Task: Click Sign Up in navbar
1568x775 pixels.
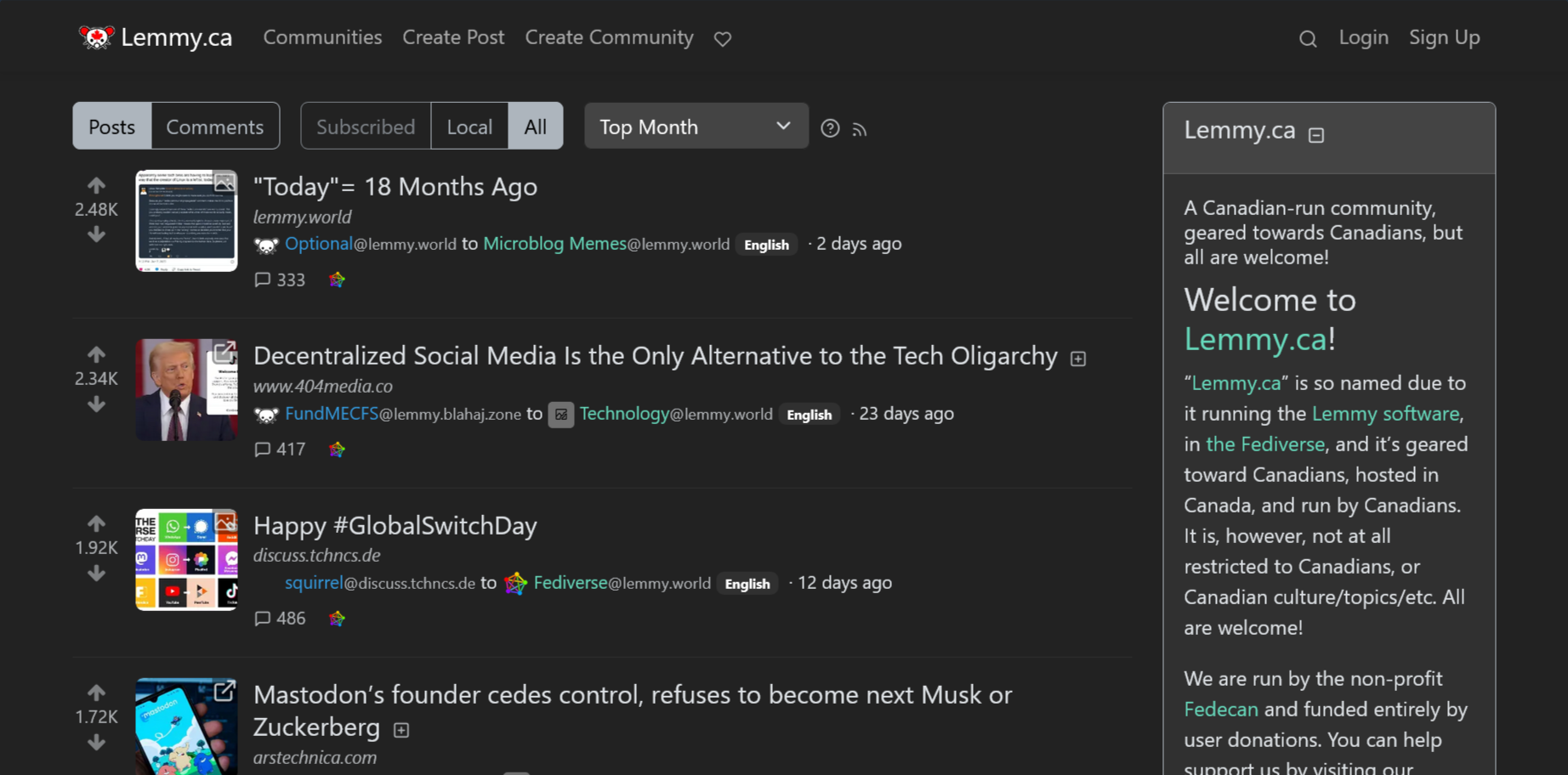Action: coord(1445,37)
